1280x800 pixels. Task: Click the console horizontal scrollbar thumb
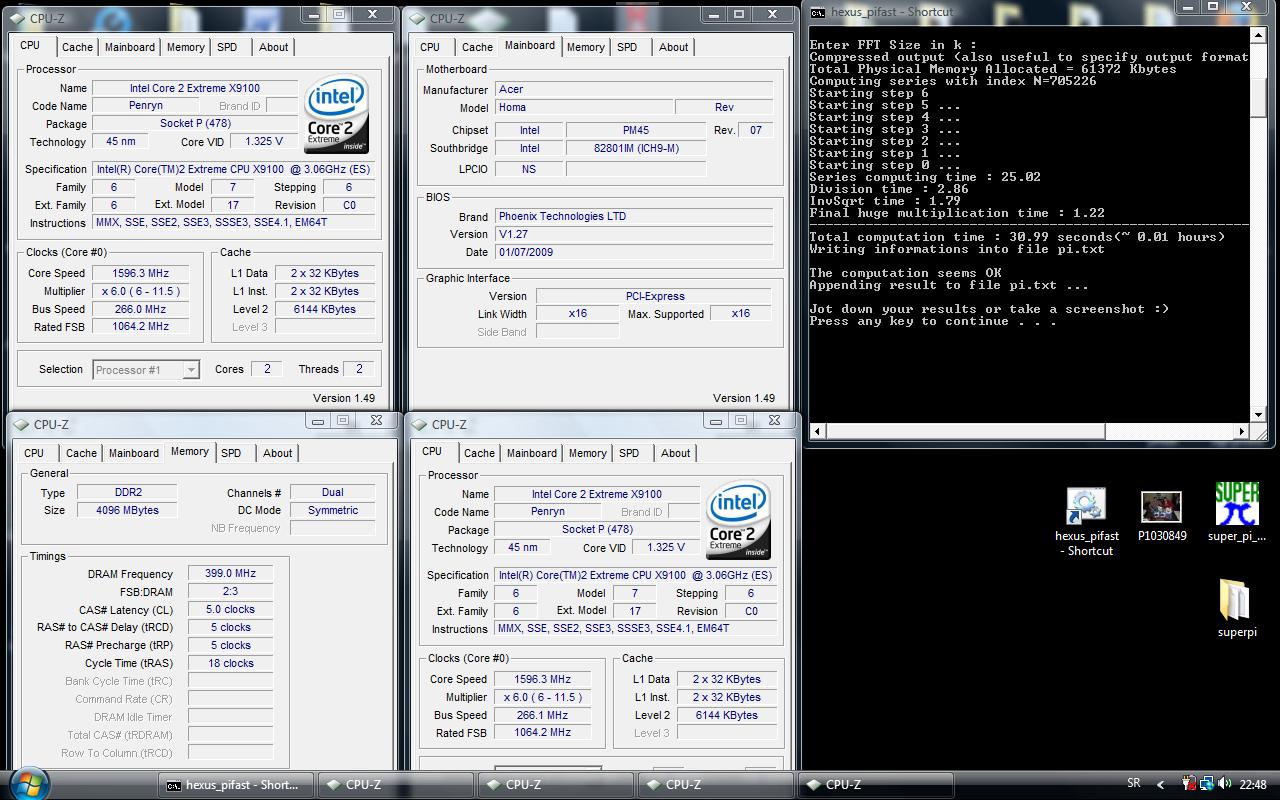pyautogui.click(x=966, y=432)
